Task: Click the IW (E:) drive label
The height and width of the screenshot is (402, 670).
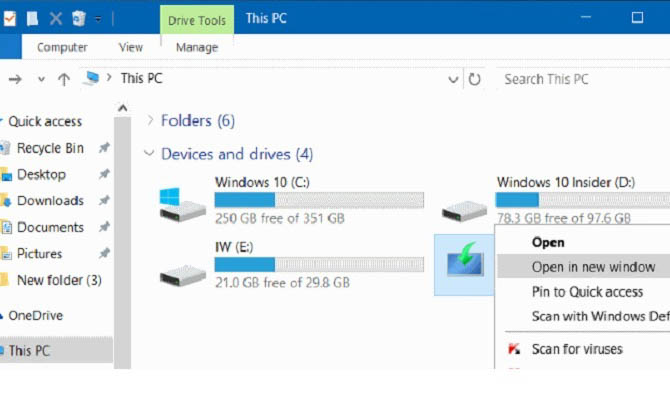Action: (234, 247)
